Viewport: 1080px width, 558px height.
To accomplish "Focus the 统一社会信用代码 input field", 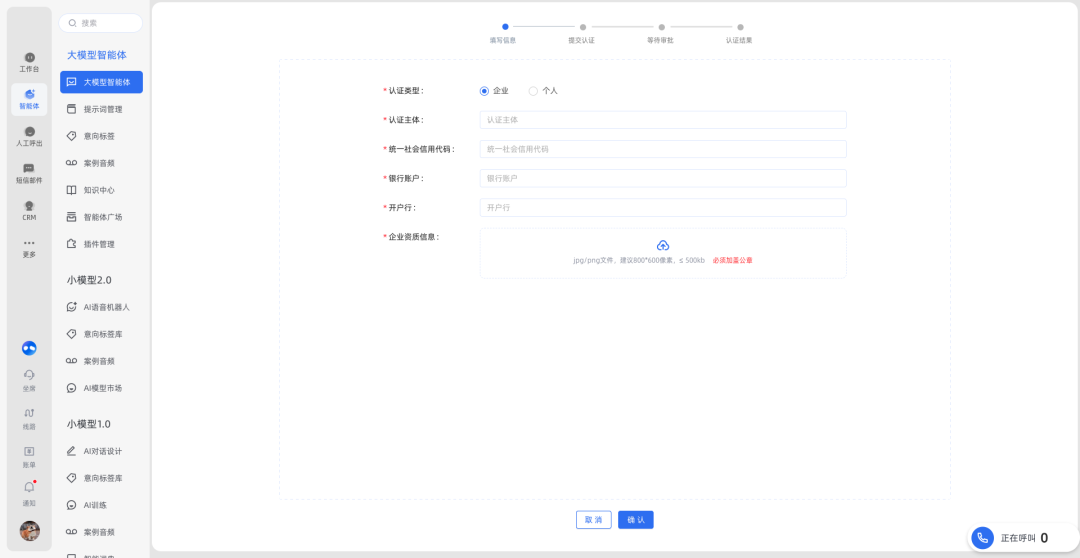I will pyautogui.click(x=662, y=149).
